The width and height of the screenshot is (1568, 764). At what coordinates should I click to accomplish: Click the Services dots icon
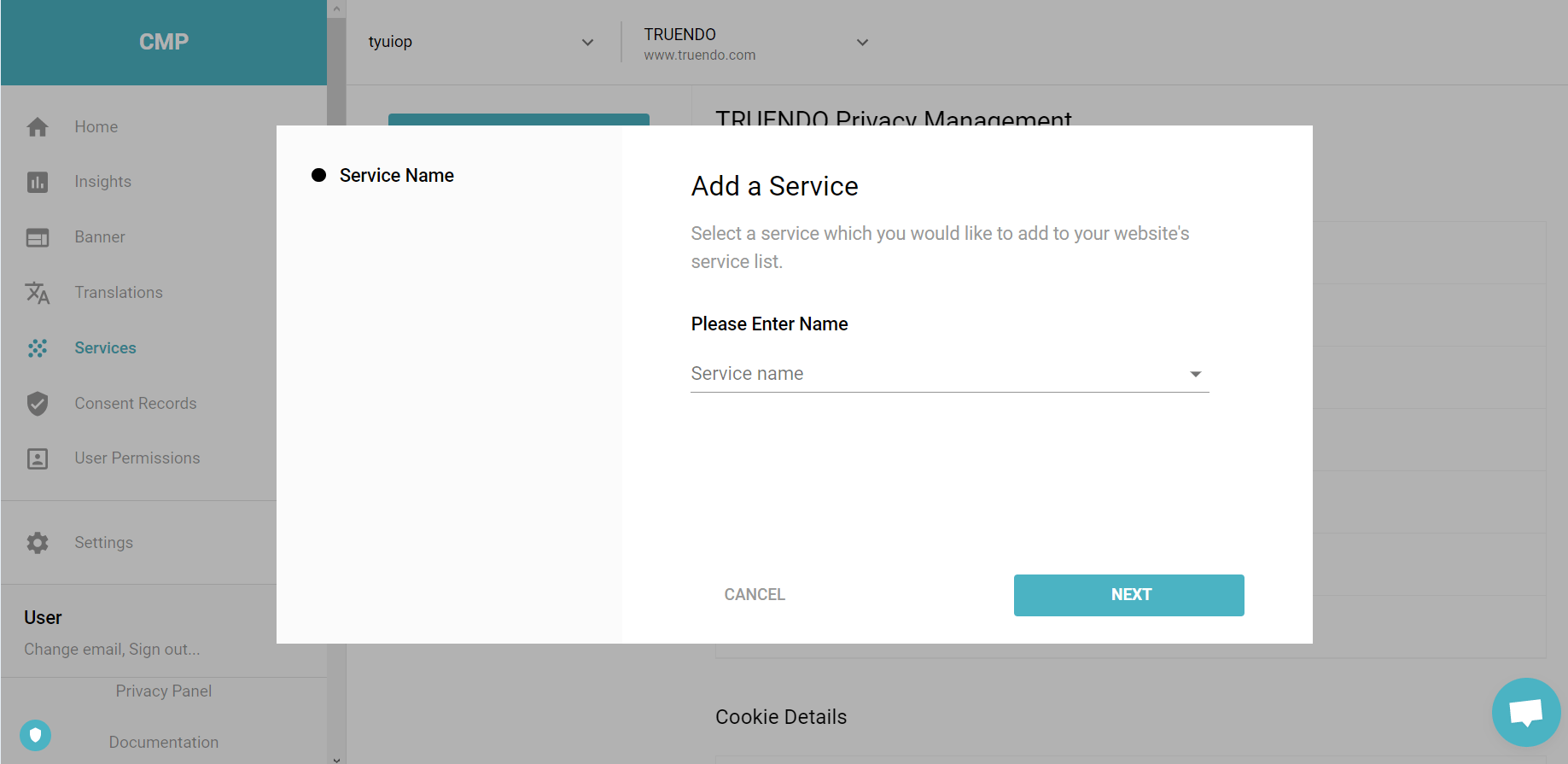tap(38, 348)
